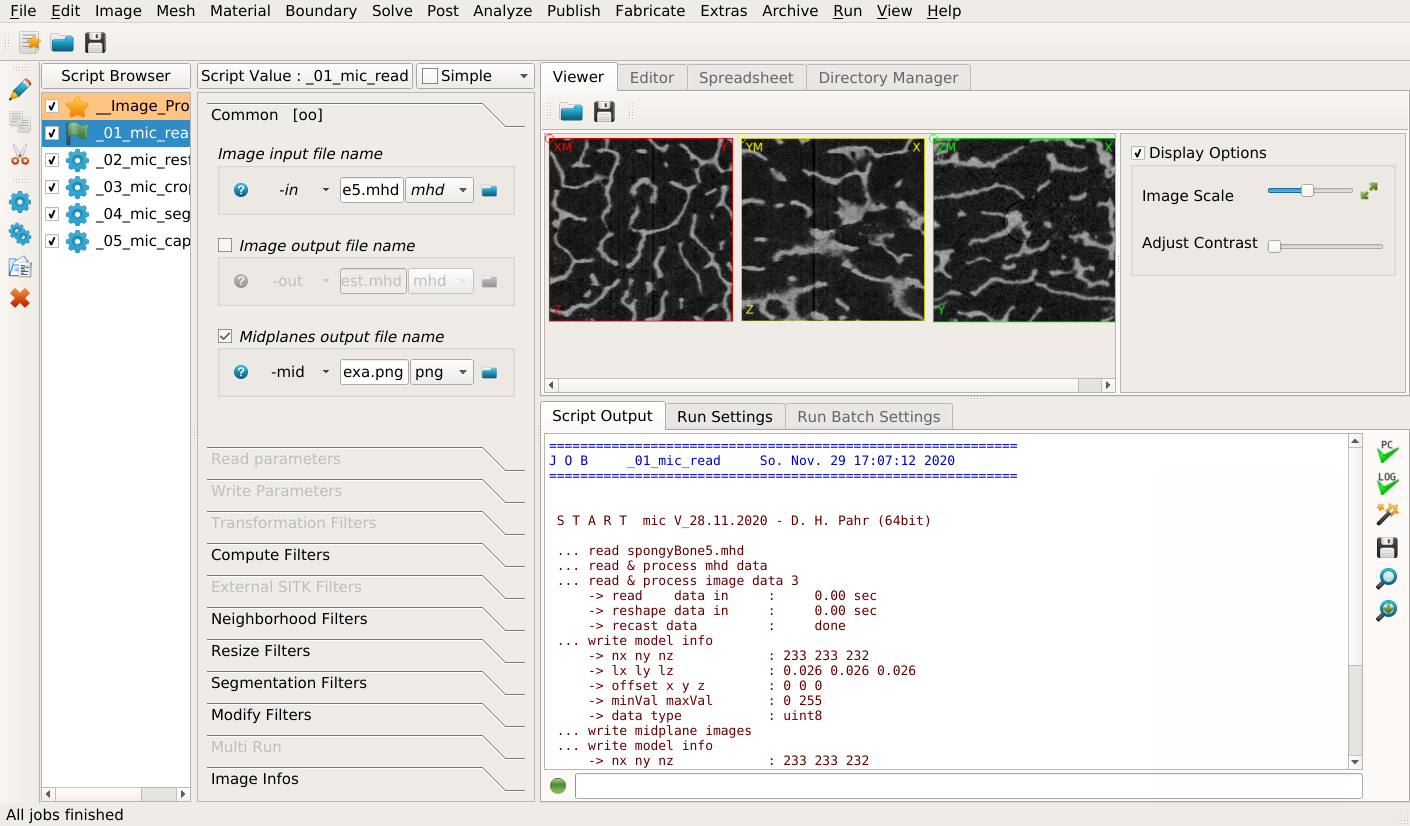
Task: Open image using Viewer folder icon
Action: (571, 111)
